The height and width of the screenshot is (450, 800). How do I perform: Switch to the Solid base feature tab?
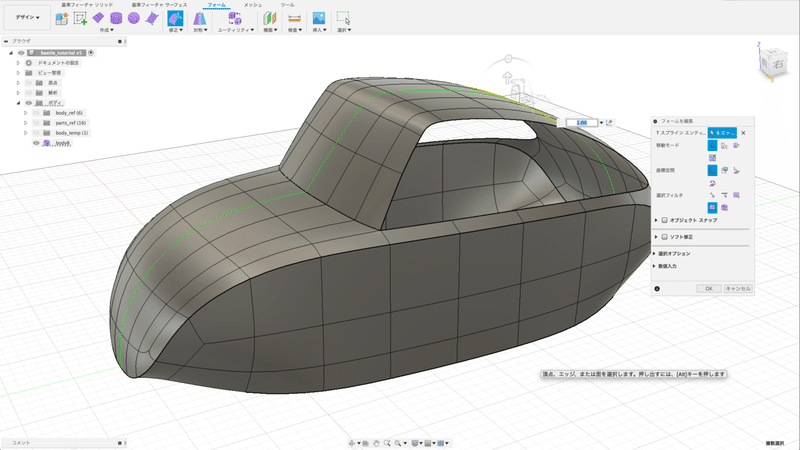(x=87, y=5)
